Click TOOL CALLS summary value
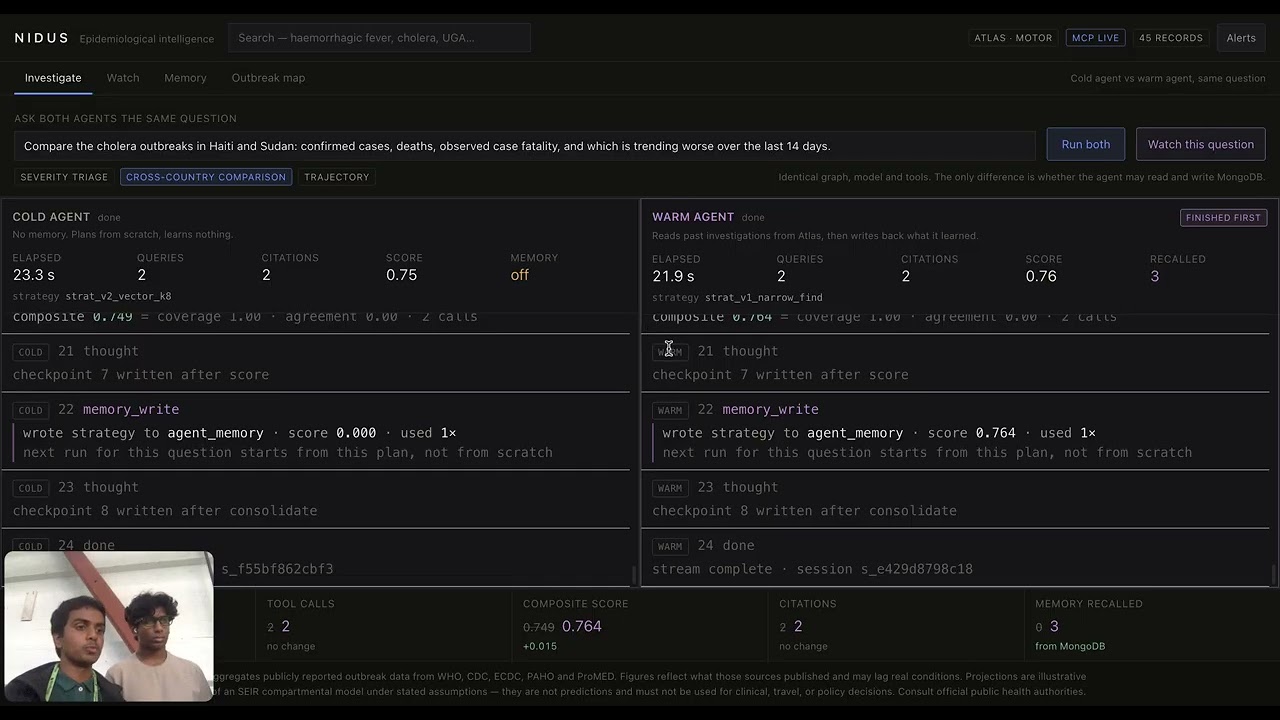Screen dimensions: 1280x720 (x=285, y=626)
